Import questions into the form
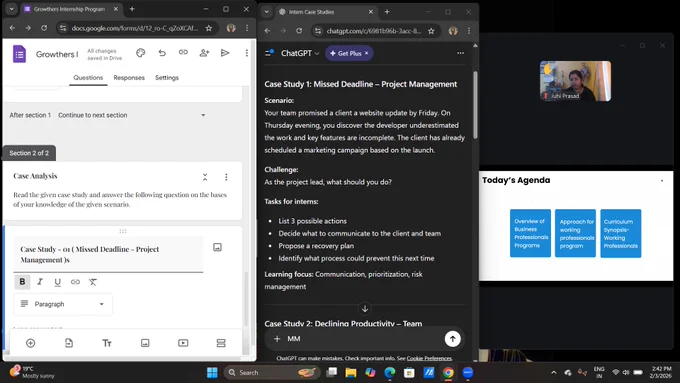 tap(69, 343)
